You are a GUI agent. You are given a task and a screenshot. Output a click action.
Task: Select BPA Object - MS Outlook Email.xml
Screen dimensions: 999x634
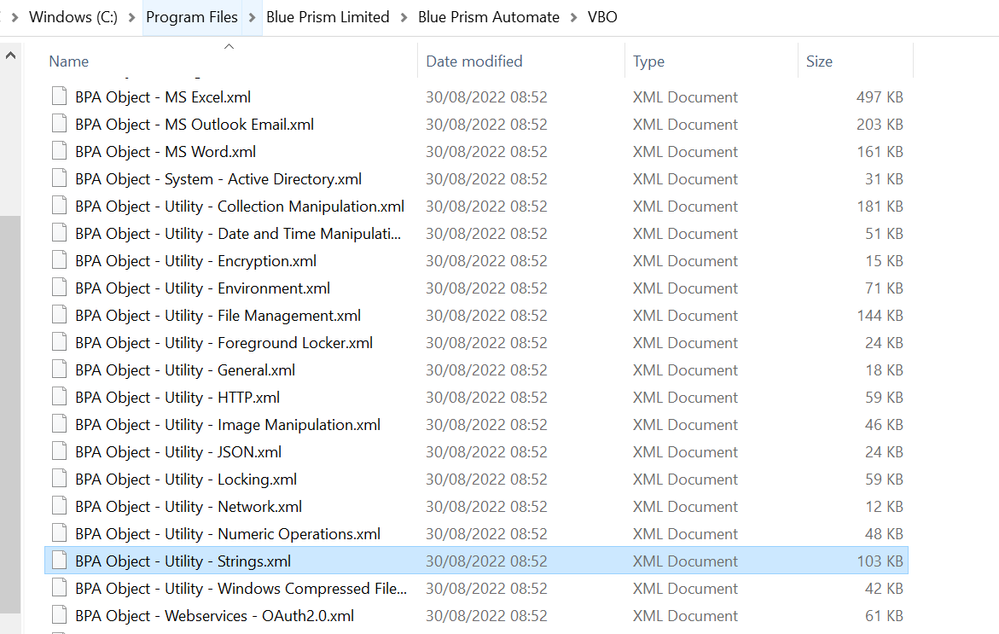pos(194,124)
